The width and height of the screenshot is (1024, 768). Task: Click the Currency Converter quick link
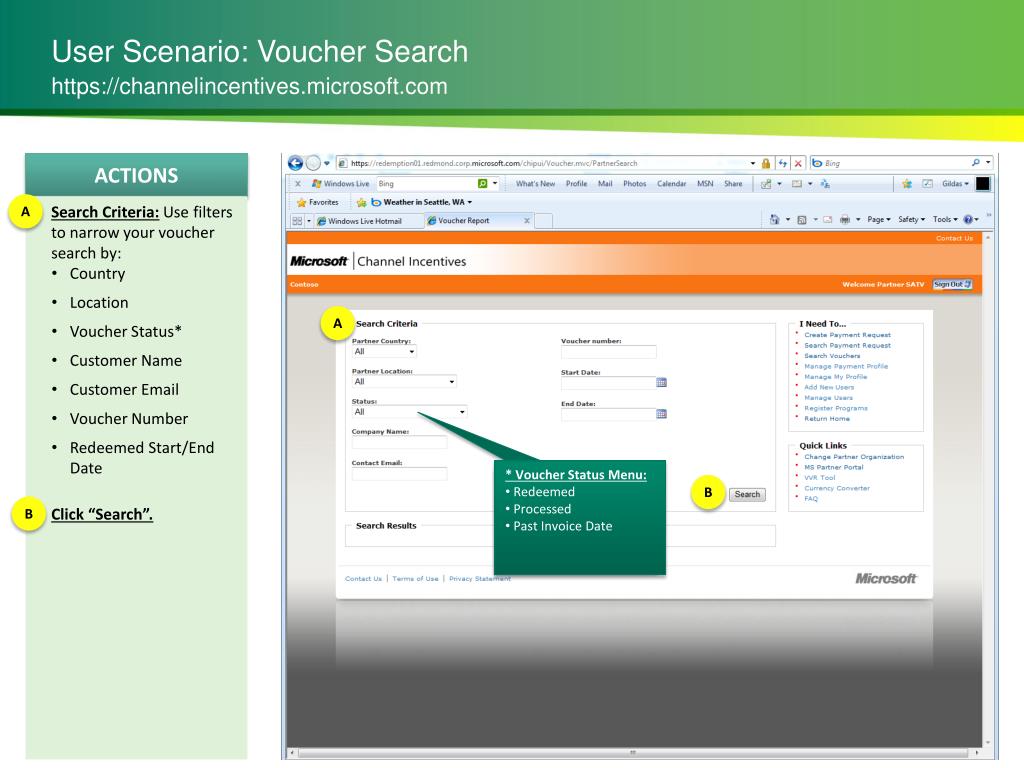pyautogui.click(x=837, y=488)
